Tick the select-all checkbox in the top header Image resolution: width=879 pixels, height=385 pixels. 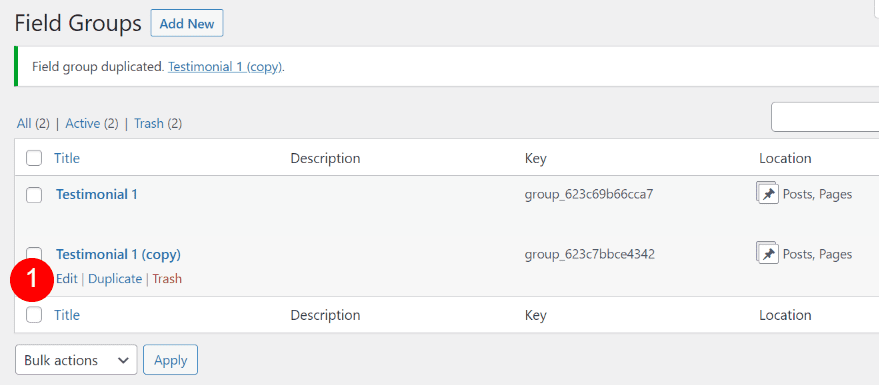pos(34,159)
